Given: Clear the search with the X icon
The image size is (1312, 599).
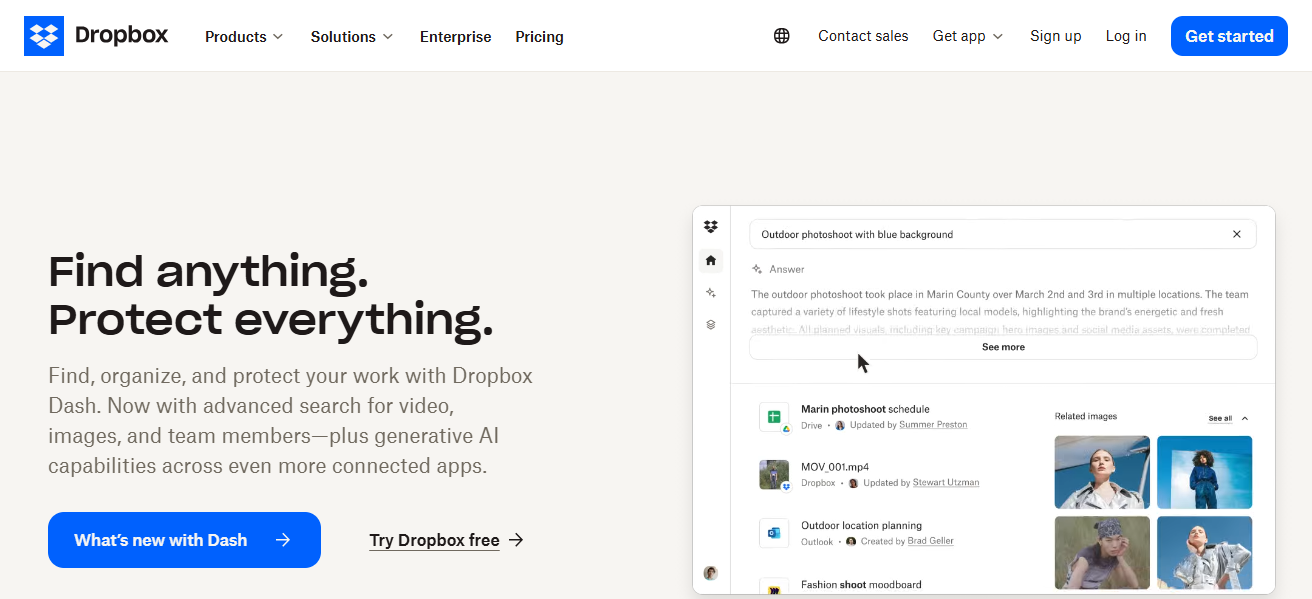Looking at the screenshot, I should (1237, 234).
